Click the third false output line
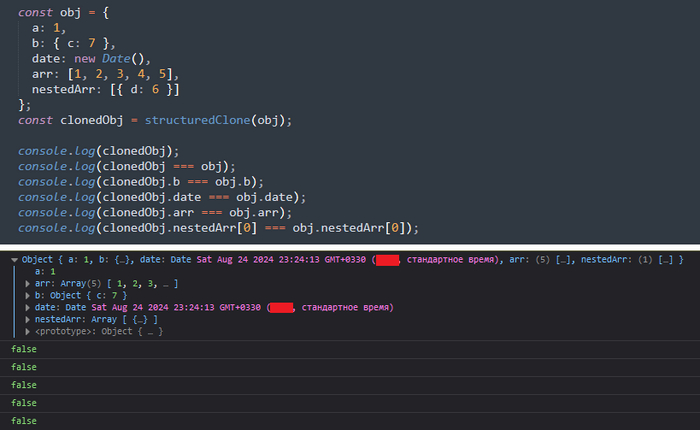 (24, 385)
